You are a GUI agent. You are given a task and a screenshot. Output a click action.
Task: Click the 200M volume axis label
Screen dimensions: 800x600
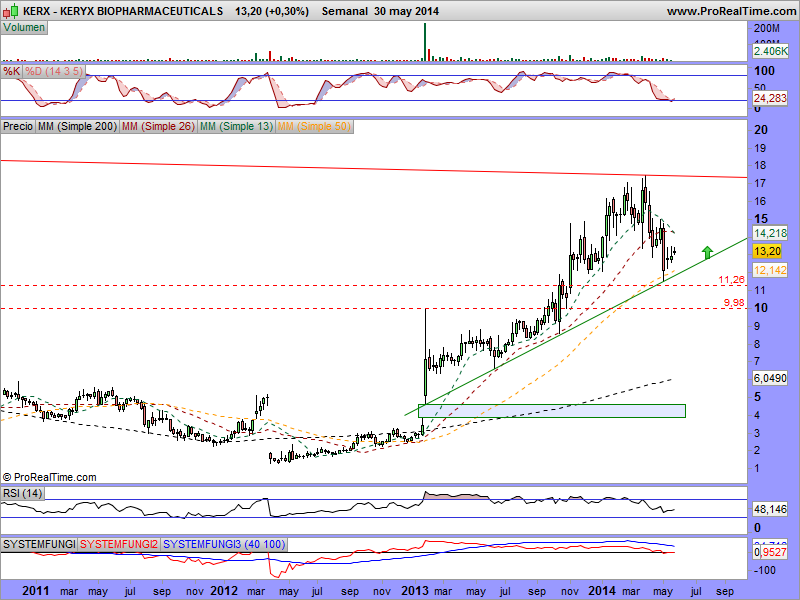coord(767,29)
